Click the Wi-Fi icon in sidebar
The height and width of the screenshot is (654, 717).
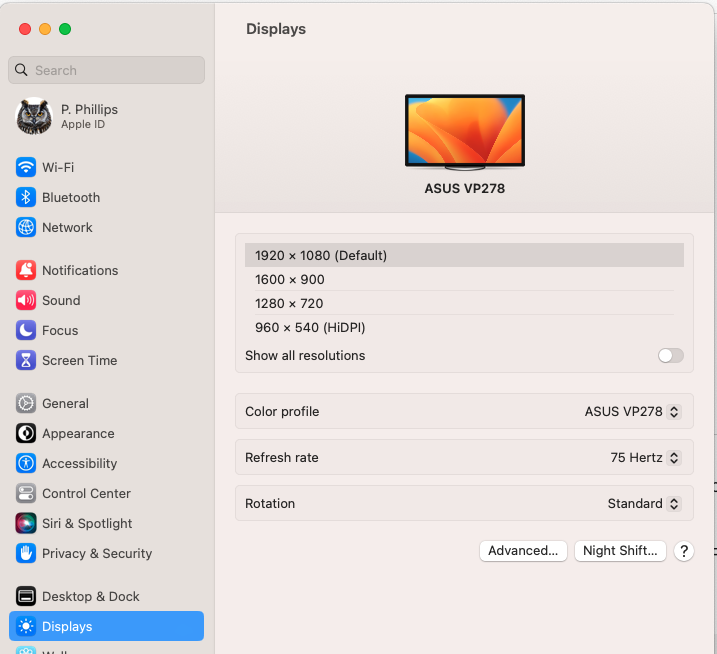pos(26,167)
